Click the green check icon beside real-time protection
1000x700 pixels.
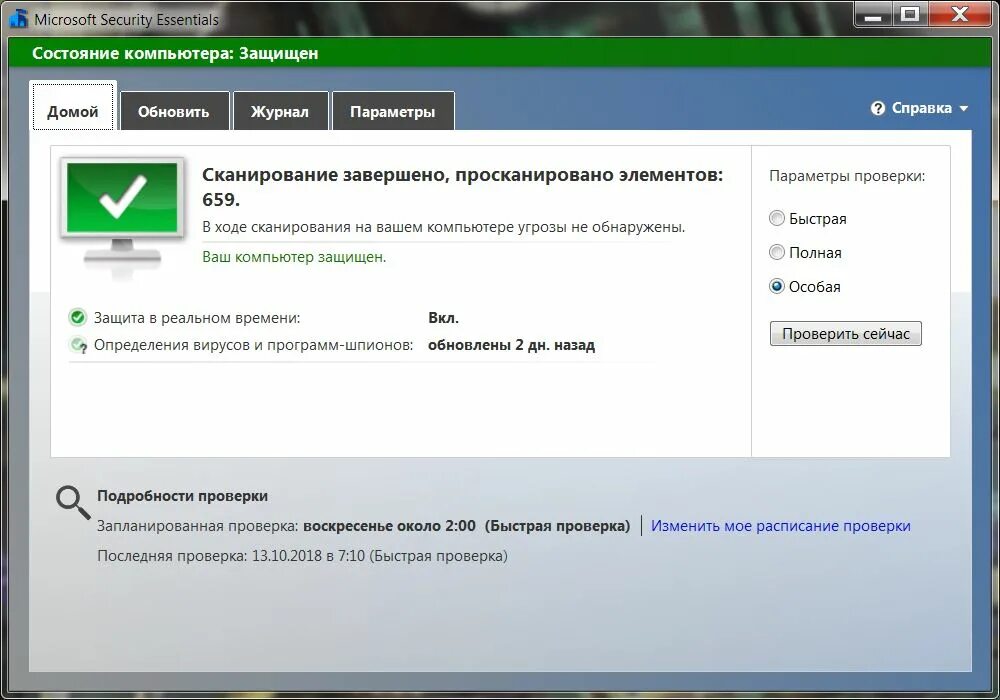[78, 317]
